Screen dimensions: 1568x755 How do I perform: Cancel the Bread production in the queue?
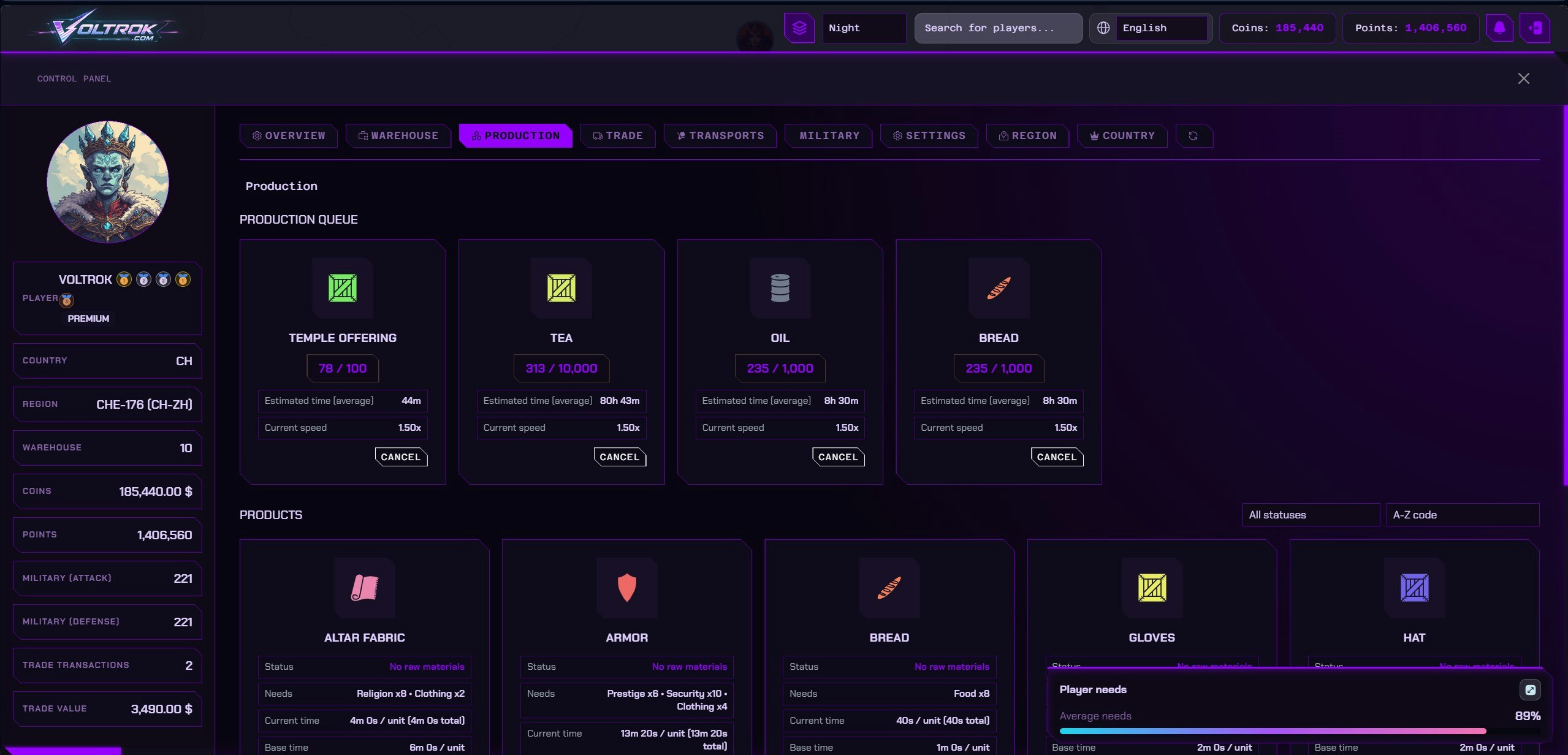[1056, 457]
